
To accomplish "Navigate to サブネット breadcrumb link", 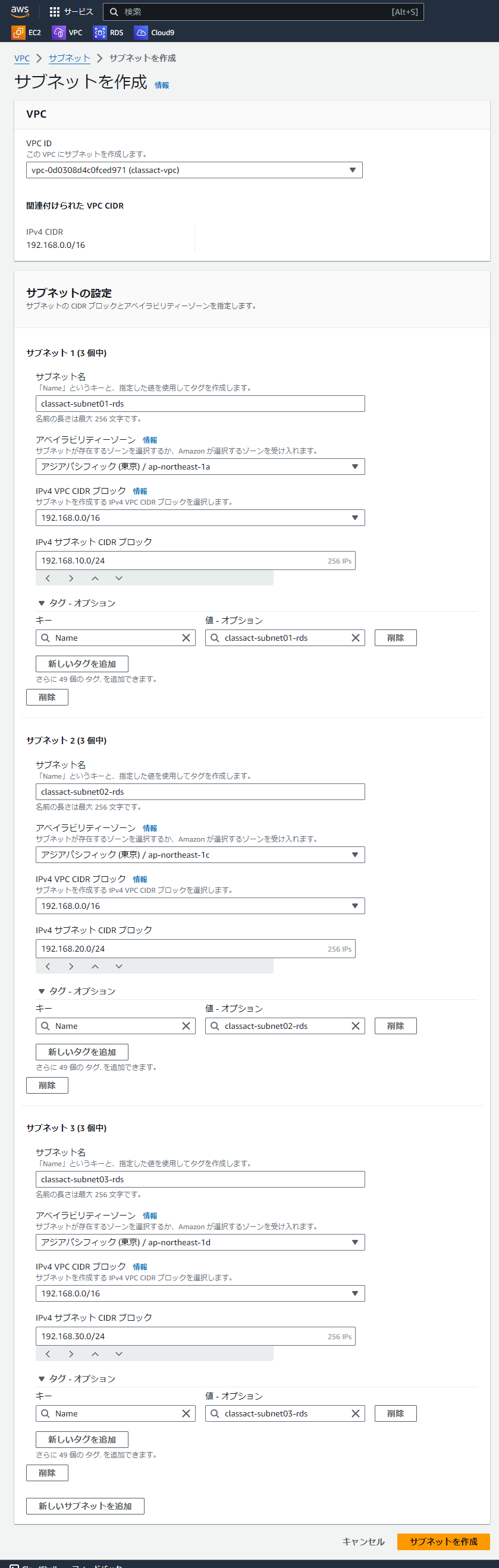I will pyautogui.click(x=69, y=58).
